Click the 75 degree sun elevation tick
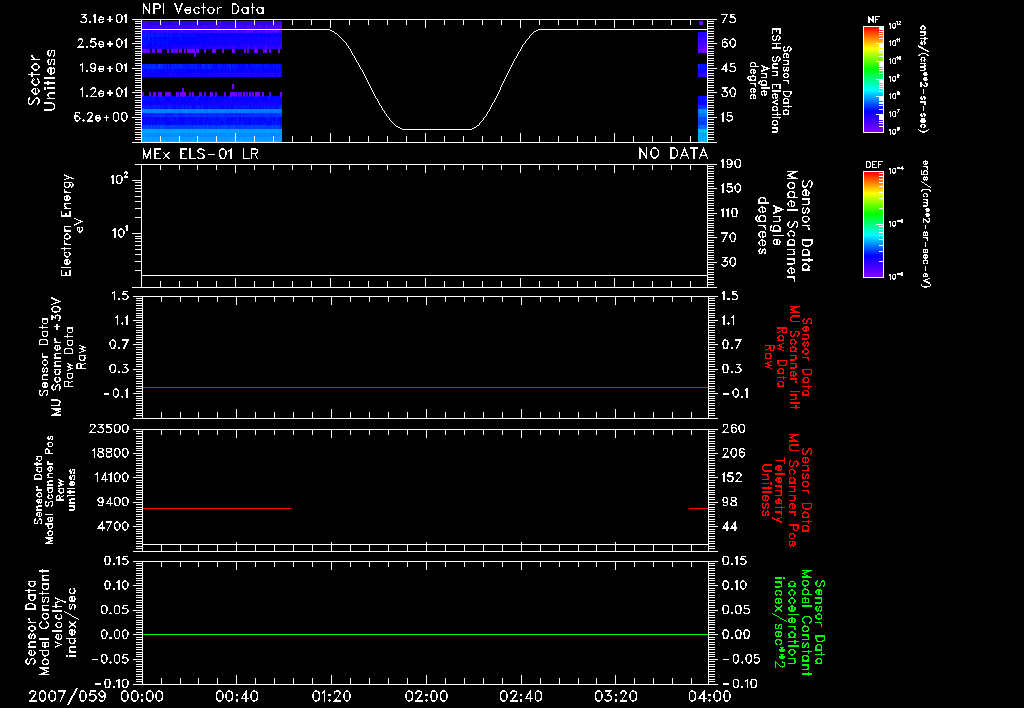Viewport: 1024px width, 708px height. coord(729,19)
